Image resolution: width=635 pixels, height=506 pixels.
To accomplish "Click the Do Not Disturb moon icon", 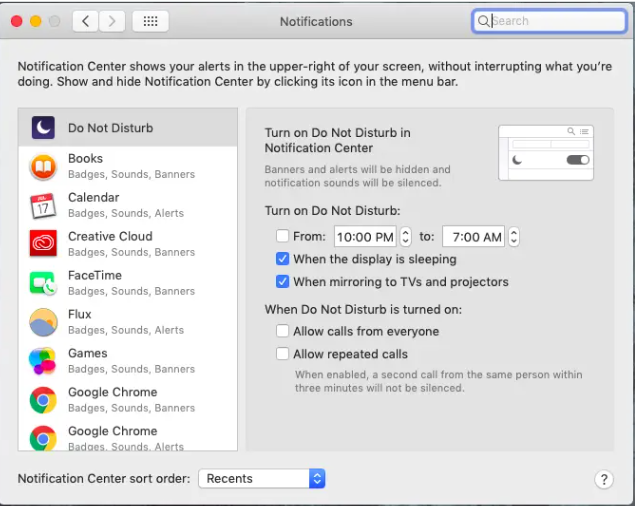I will [43, 128].
